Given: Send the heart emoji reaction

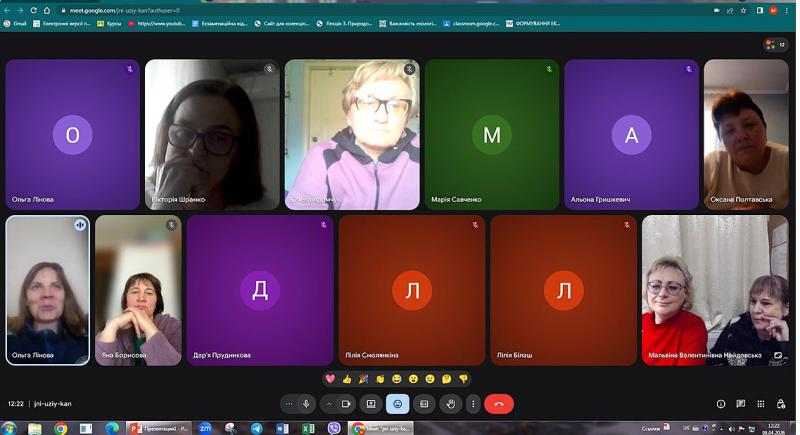Looking at the screenshot, I should tap(331, 379).
